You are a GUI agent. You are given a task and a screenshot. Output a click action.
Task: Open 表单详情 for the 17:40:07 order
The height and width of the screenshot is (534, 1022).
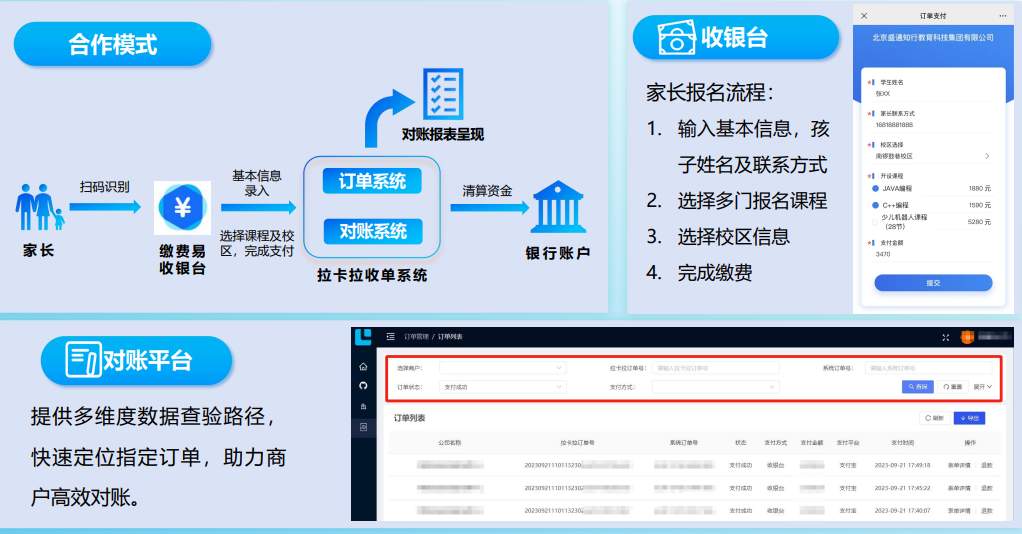click(959, 511)
